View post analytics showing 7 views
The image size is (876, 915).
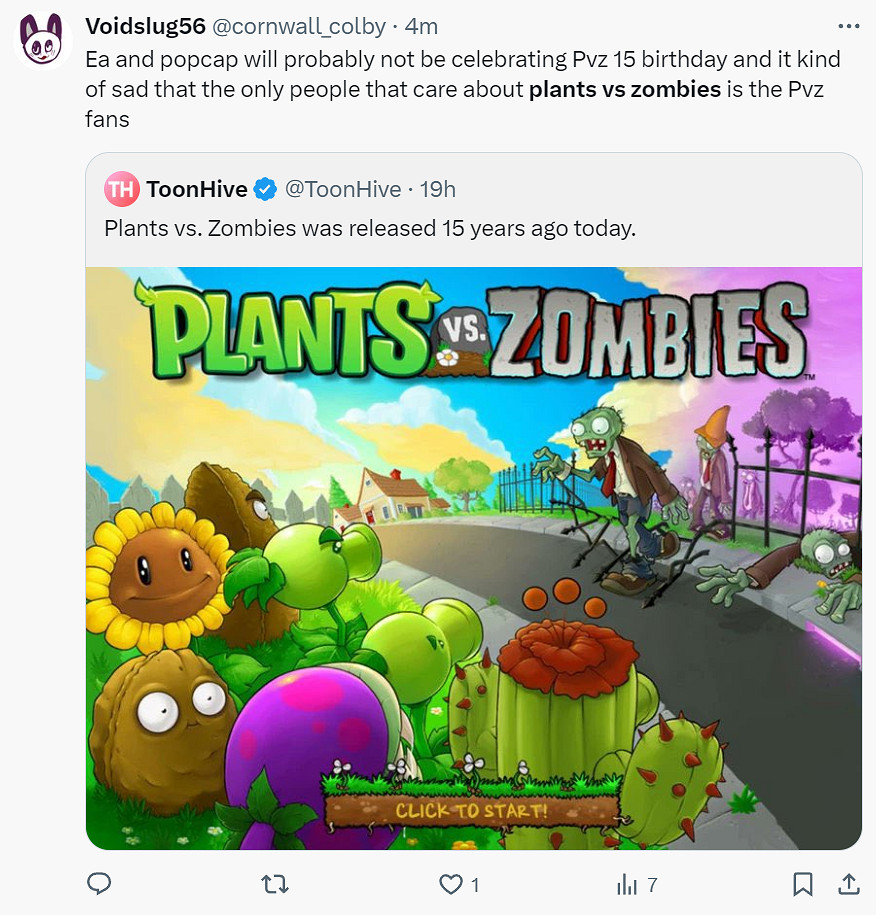click(630, 884)
